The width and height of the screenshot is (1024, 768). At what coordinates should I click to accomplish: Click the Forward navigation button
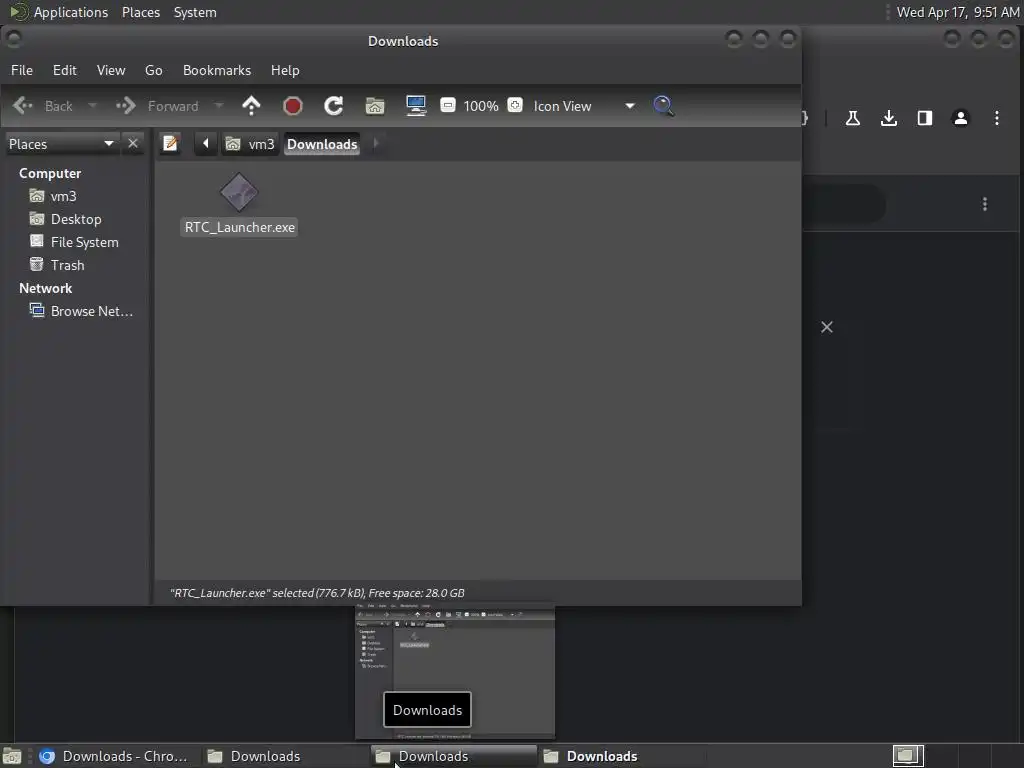pyautogui.click(x=157, y=106)
